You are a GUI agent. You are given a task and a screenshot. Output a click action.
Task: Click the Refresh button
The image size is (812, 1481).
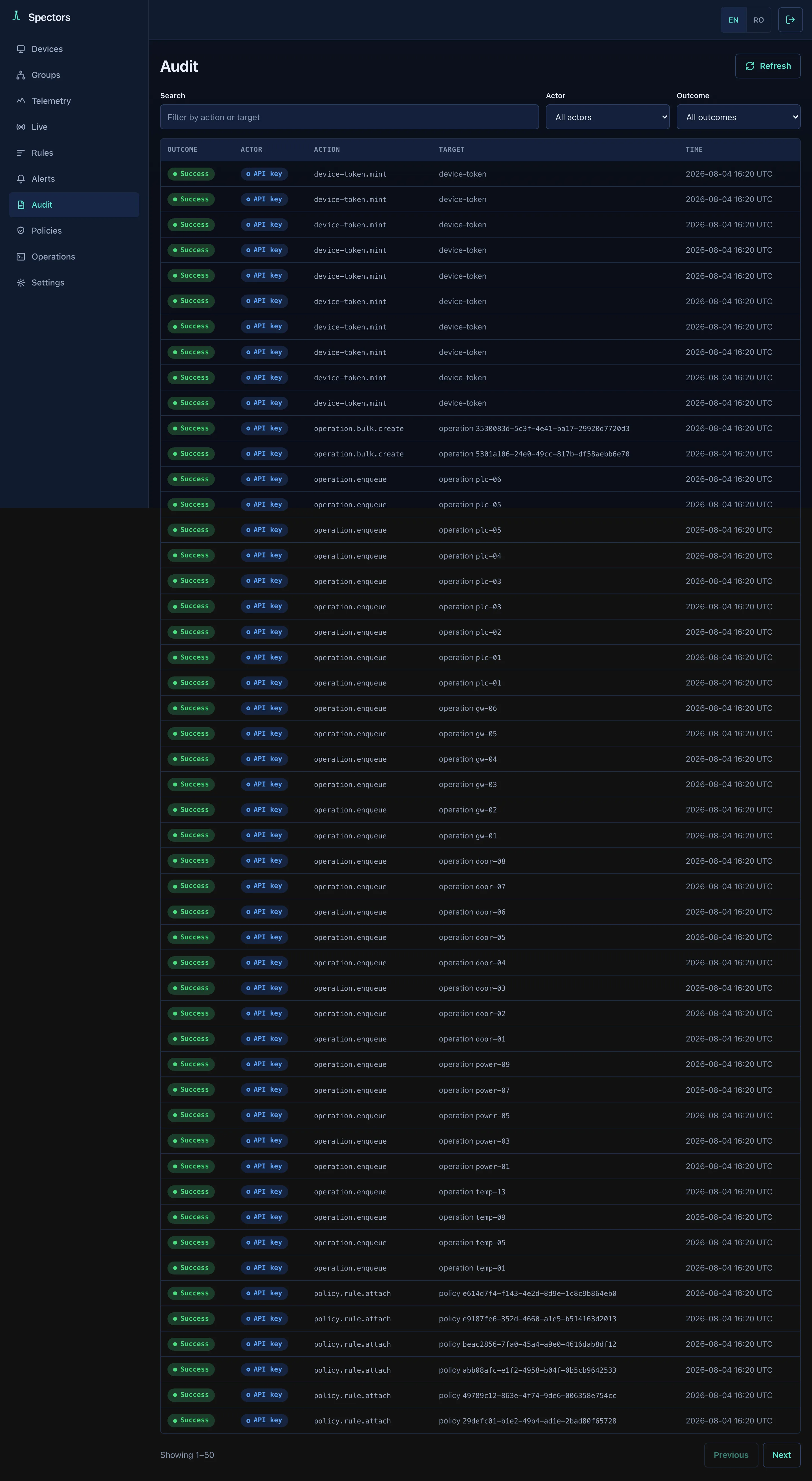[768, 66]
